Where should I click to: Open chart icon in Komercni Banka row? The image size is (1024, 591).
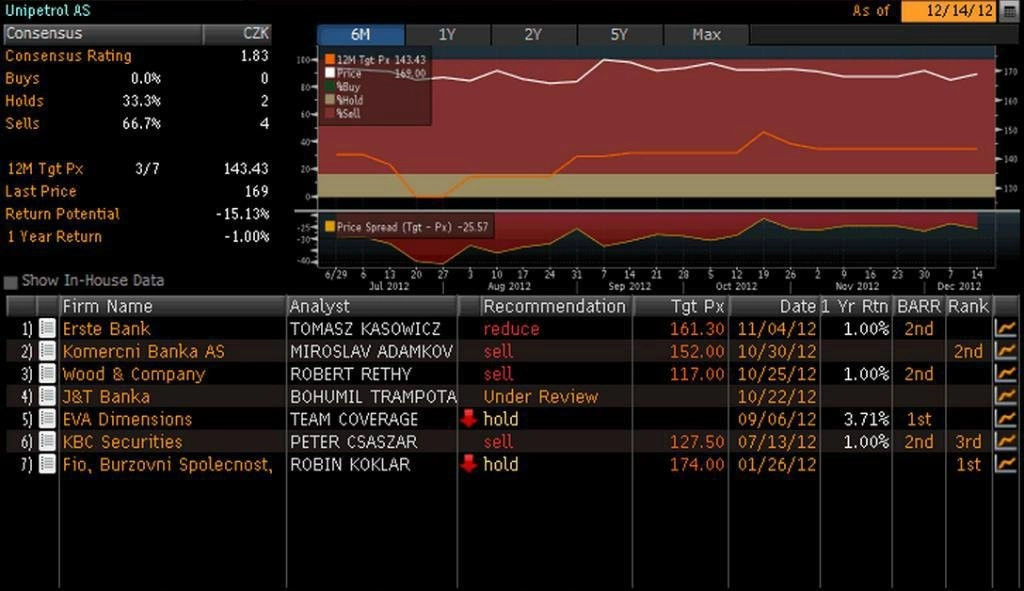[1006, 351]
